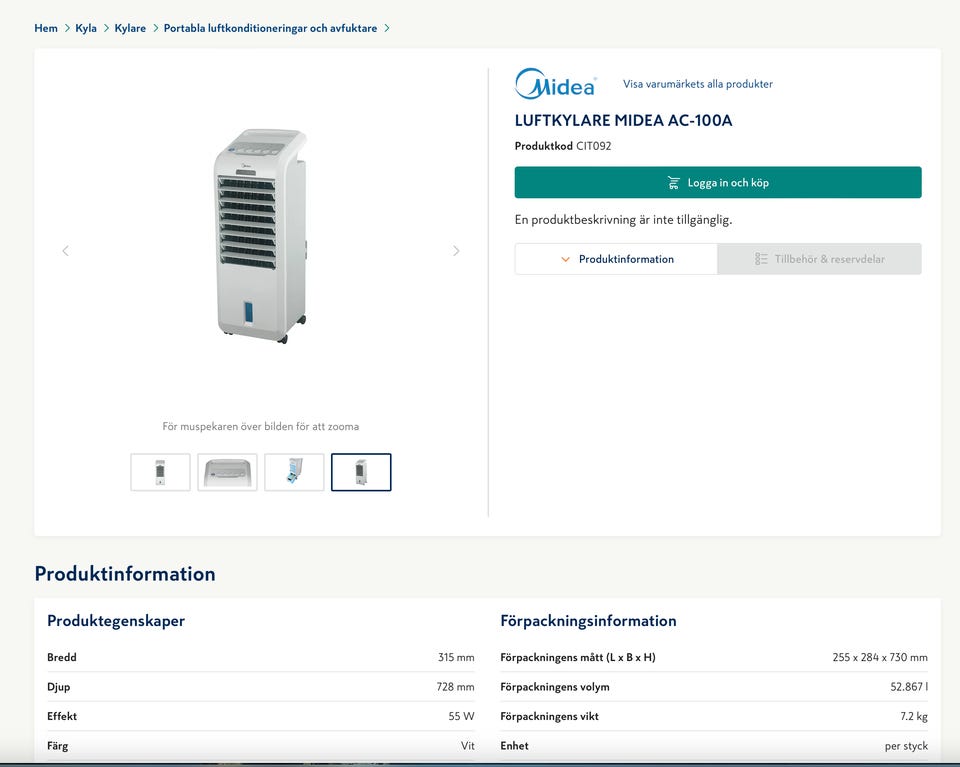
Task: Click the package weight value 7.2 kg
Action: pyautogui.click(x=914, y=716)
